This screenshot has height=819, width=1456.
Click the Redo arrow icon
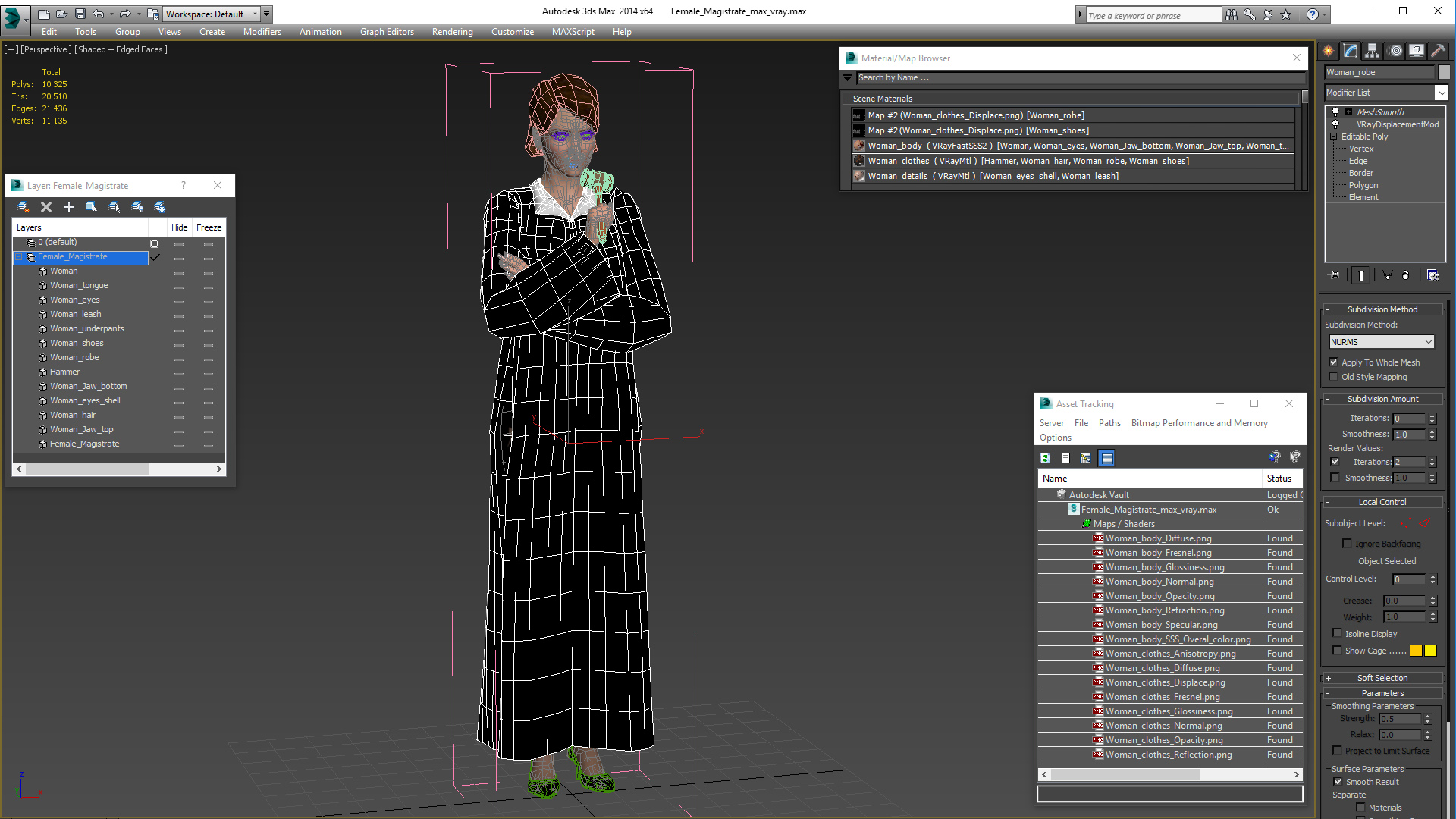(x=125, y=14)
